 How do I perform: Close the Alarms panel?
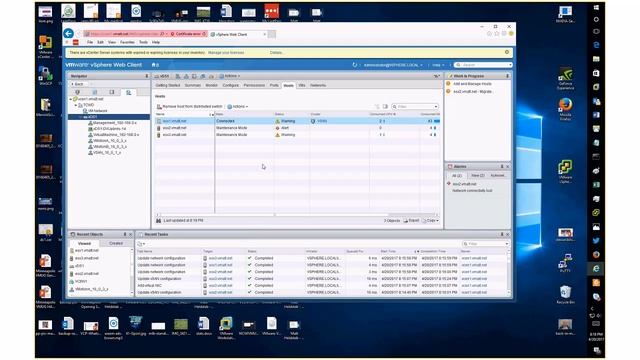click(508, 167)
